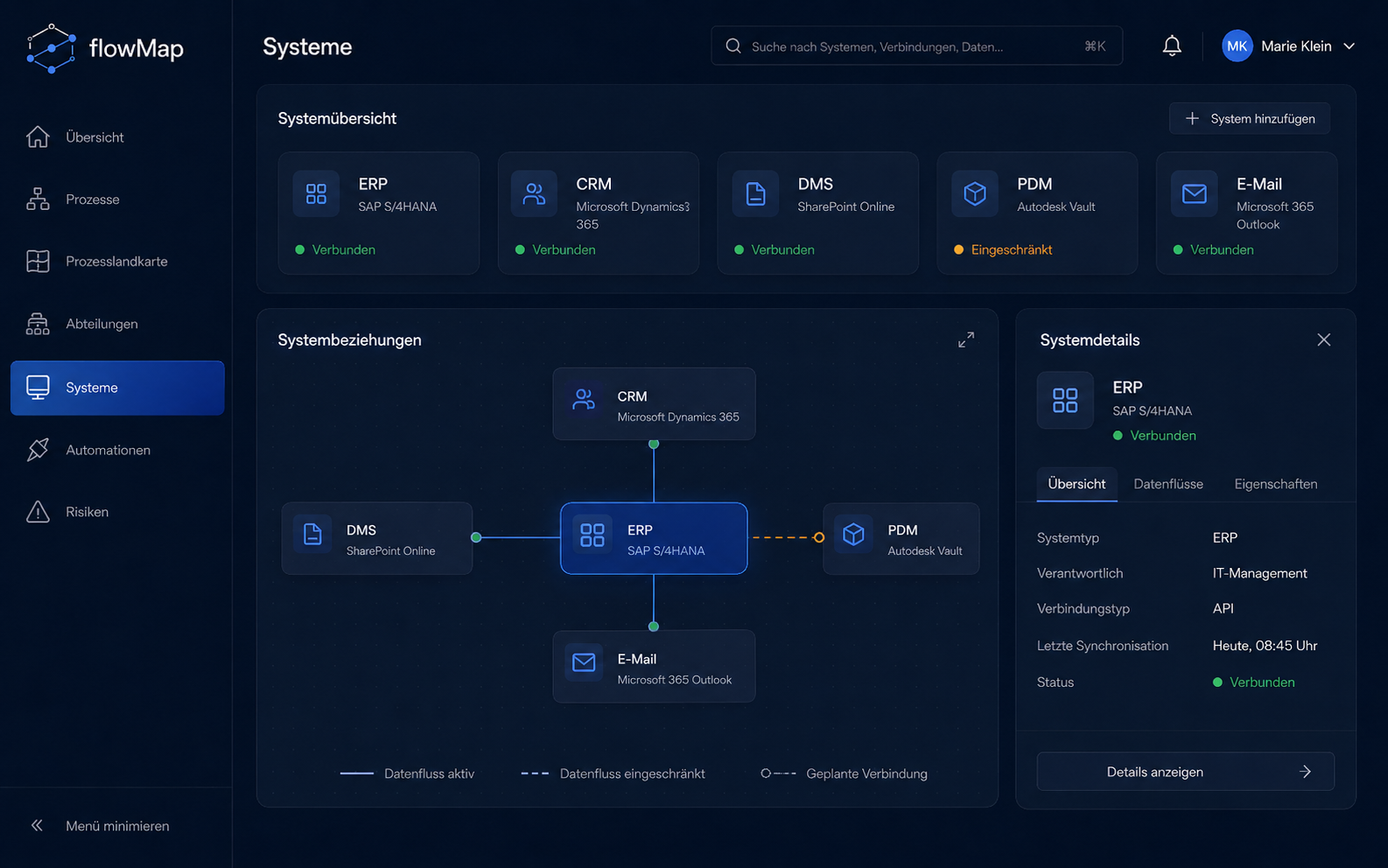
Task: Click the Übersicht home icon in sidebar
Action: point(38,136)
